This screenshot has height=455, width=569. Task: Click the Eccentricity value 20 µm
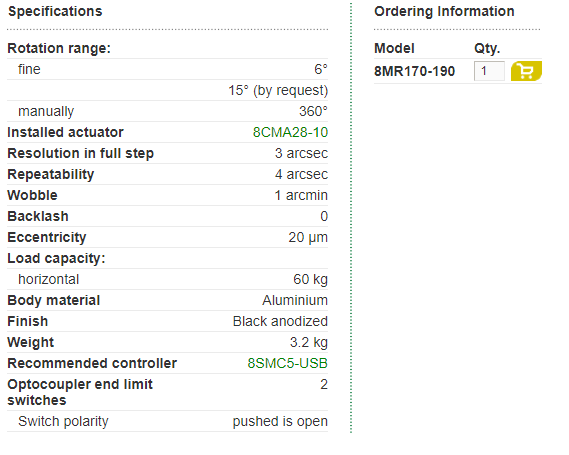[x=308, y=237]
